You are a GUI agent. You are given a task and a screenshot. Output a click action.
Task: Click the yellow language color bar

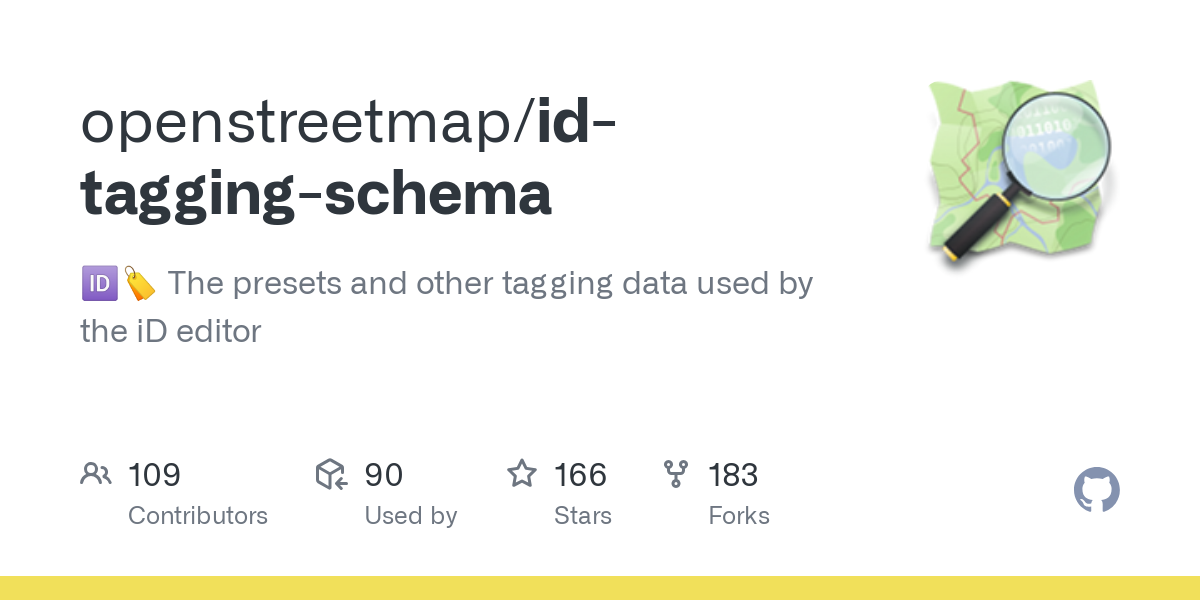tap(600, 588)
